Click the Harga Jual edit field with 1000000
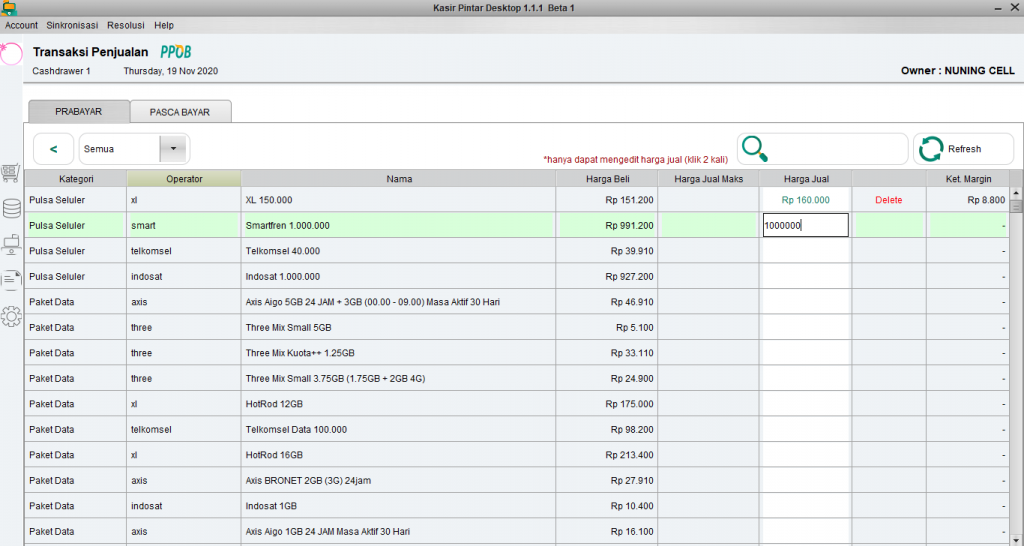Screen dimensions: 1024x546 [x=805, y=225]
